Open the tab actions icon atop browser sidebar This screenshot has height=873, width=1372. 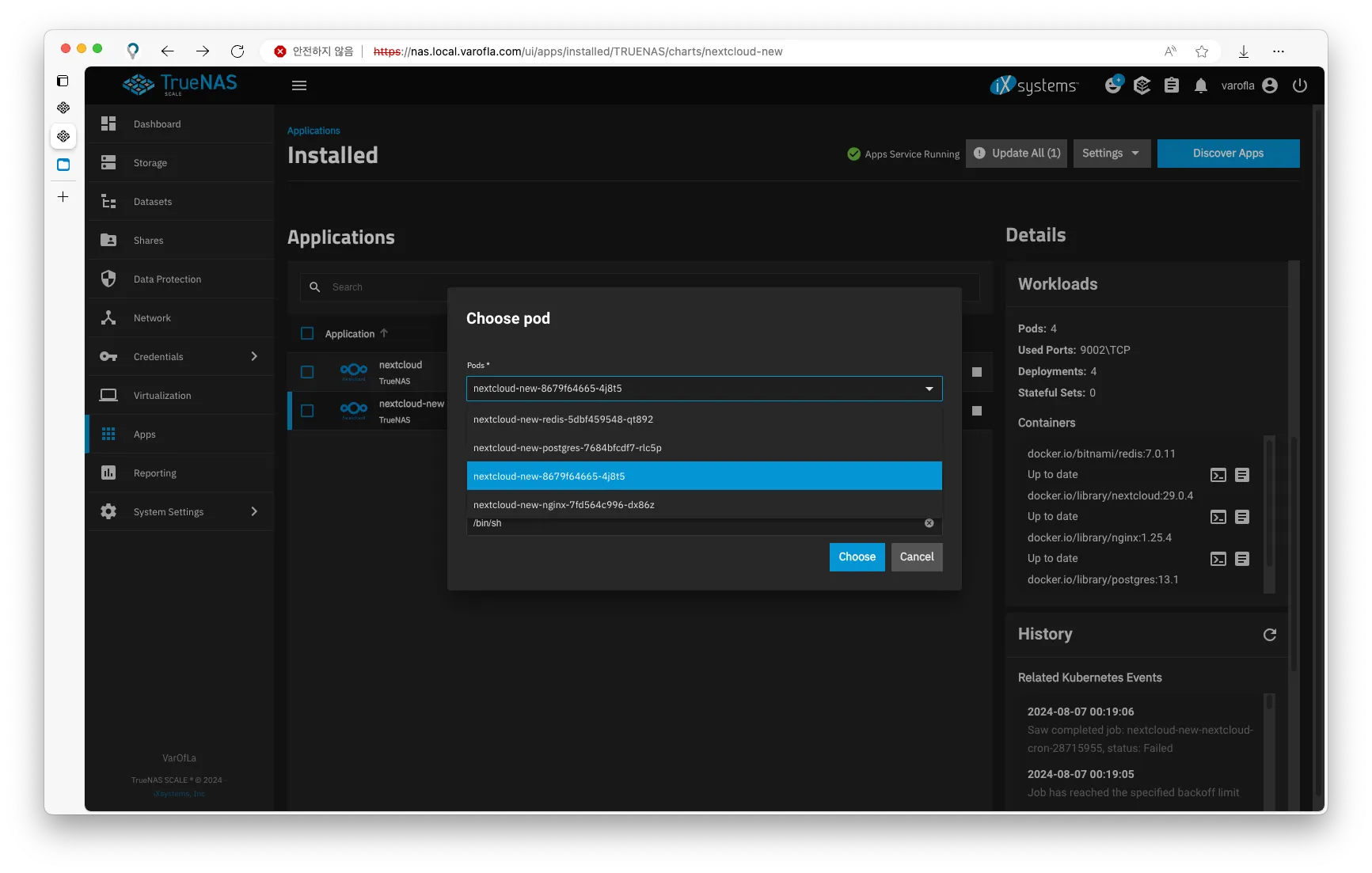click(63, 81)
